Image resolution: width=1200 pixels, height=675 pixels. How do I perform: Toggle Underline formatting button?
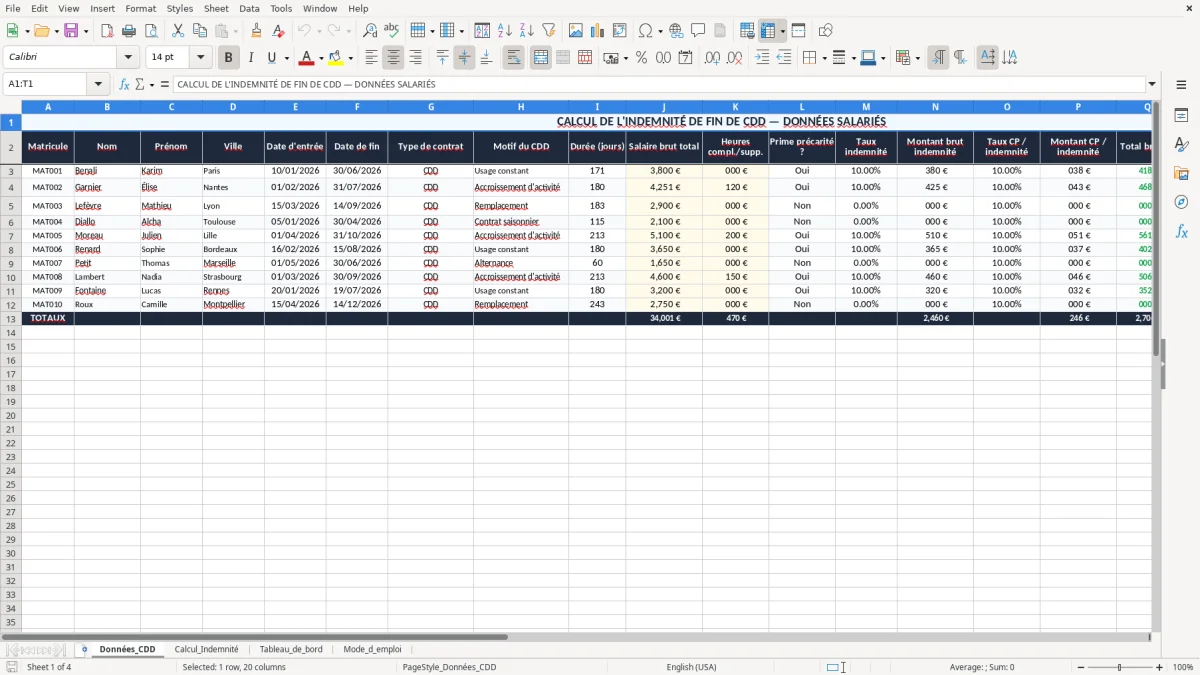click(x=271, y=58)
